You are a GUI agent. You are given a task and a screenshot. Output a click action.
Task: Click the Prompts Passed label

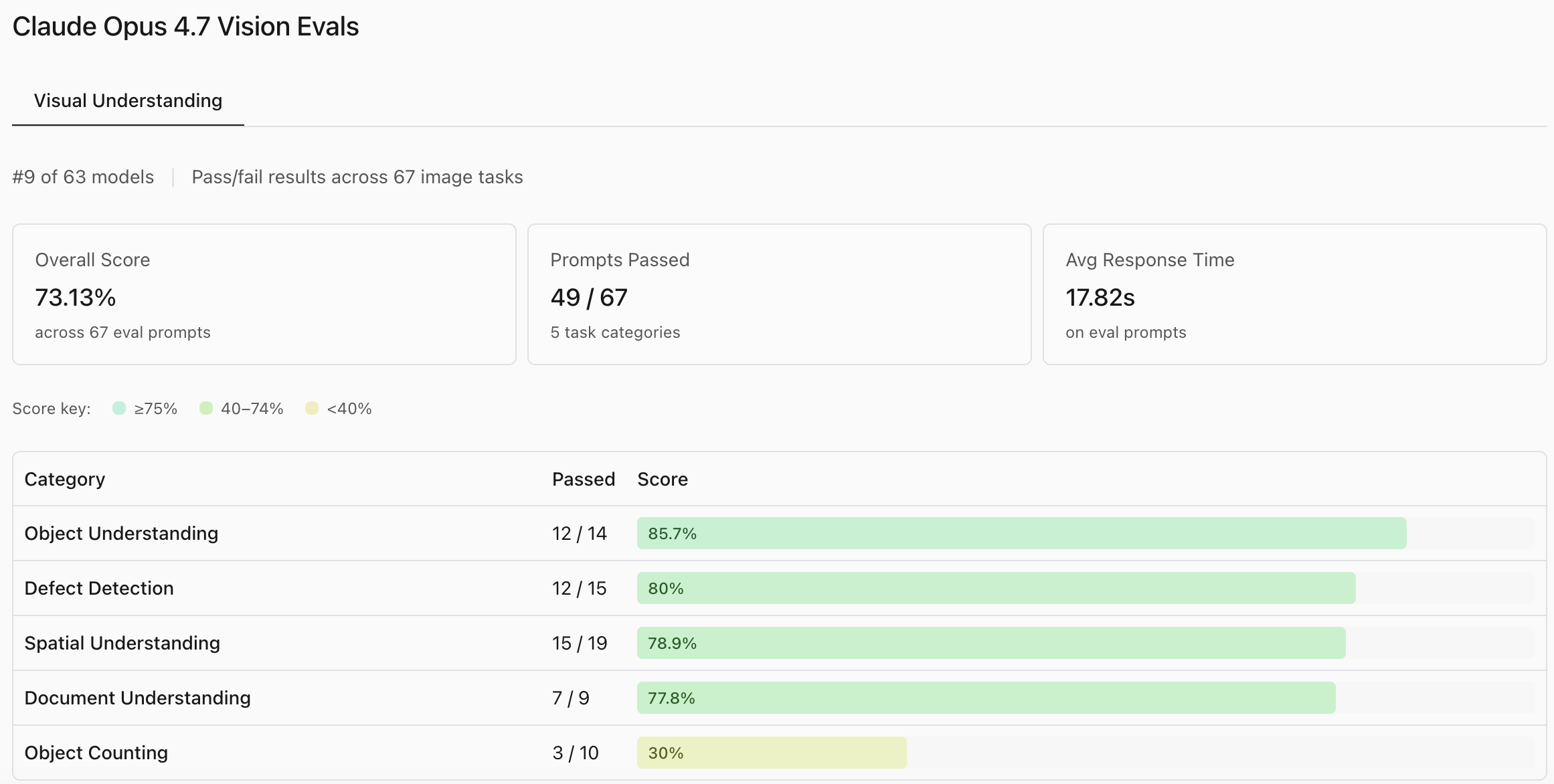pyautogui.click(x=620, y=260)
